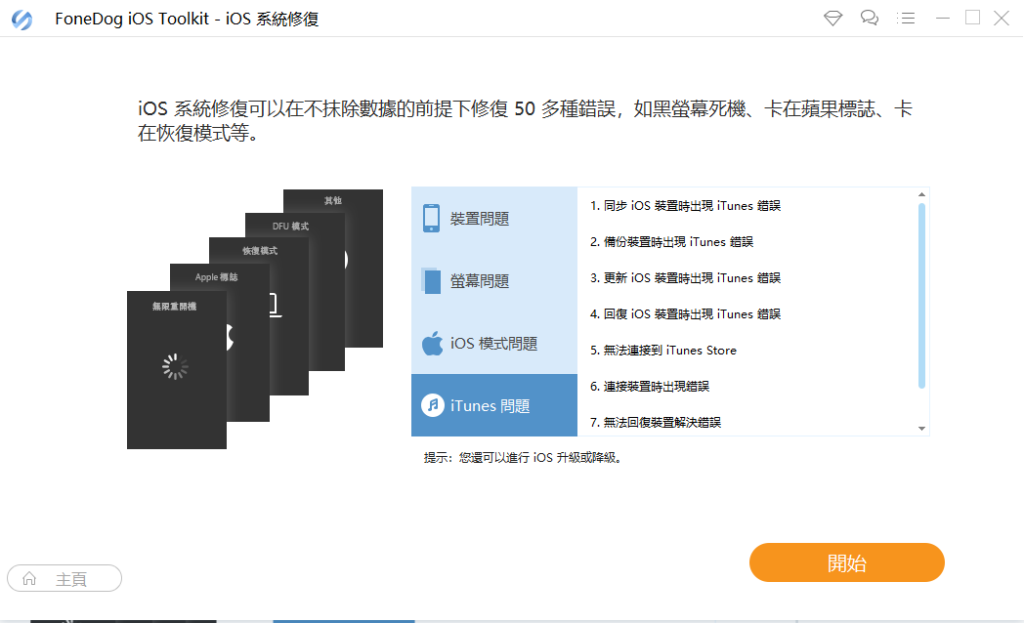Click item 3. 更新 iOS 裝置時出現 iTunes 錯誤
Viewport: 1024px width, 623px height.
[x=685, y=278]
